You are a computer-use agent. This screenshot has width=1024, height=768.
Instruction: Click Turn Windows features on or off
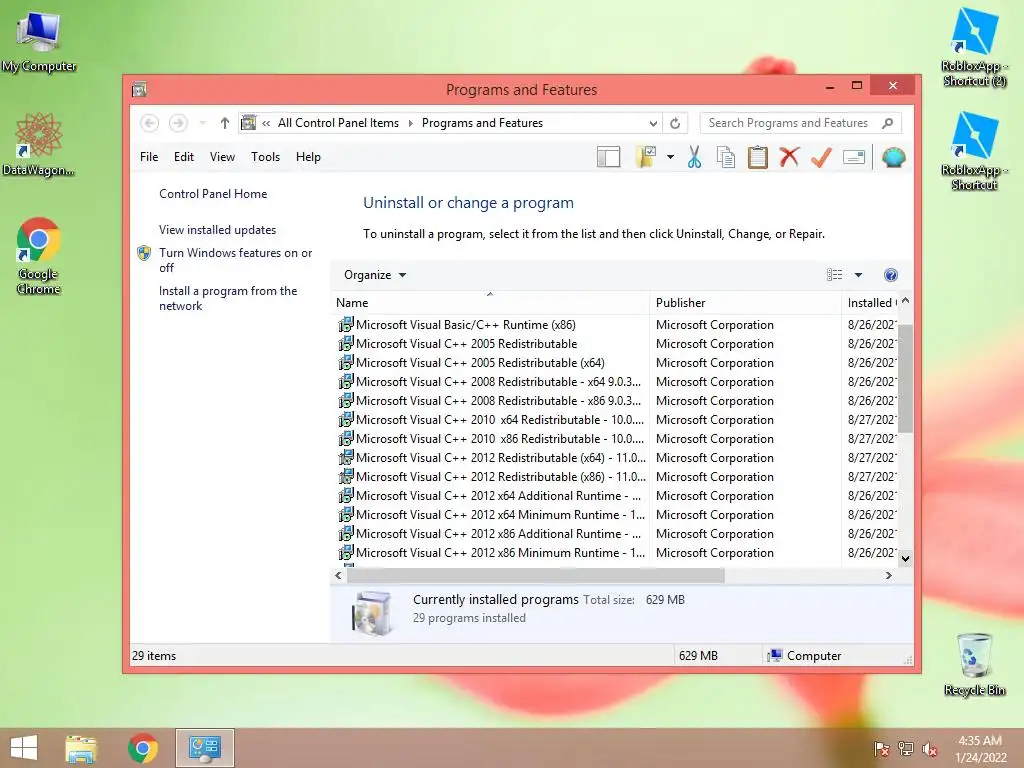[235, 260]
